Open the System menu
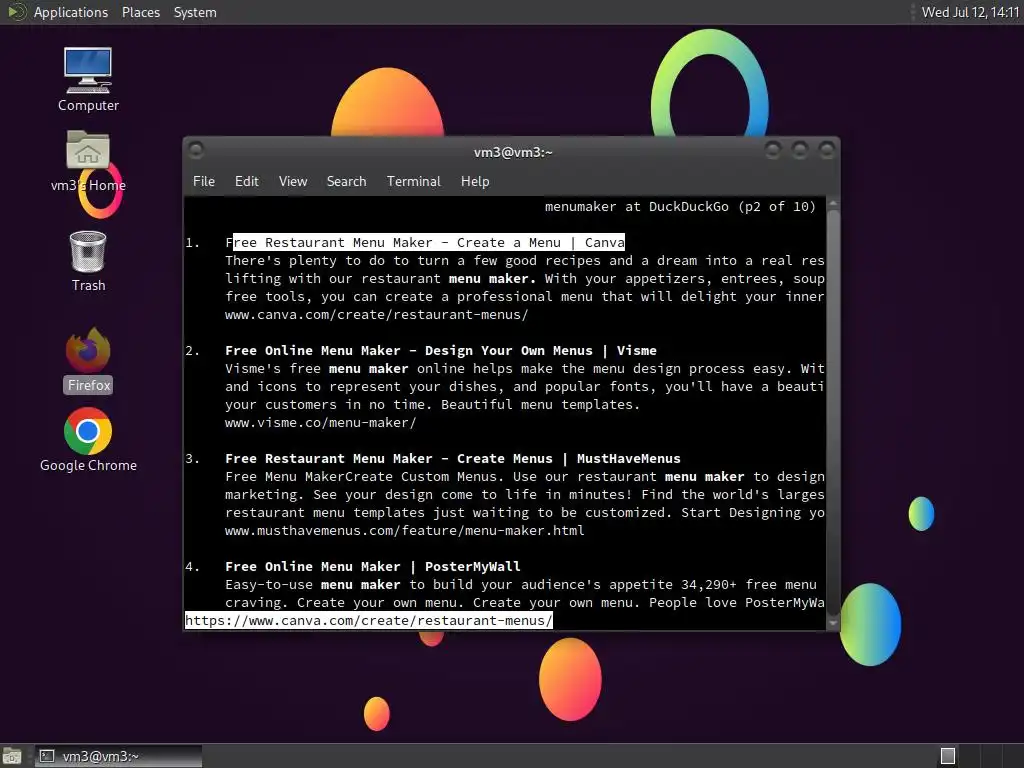Image resolution: width=1024 pixels, height=768 pixels. tap(195, 12)
